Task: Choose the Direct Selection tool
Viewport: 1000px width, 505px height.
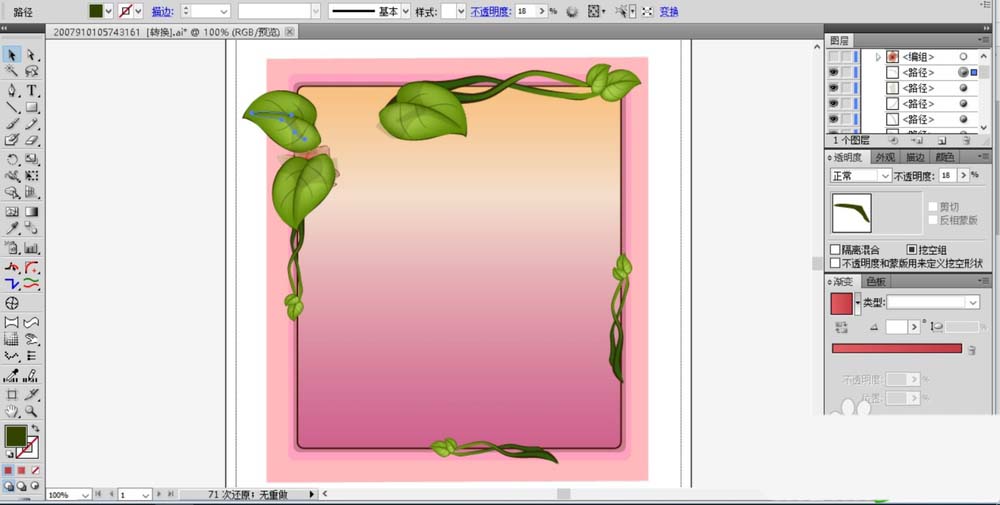Action: point(32,55)
